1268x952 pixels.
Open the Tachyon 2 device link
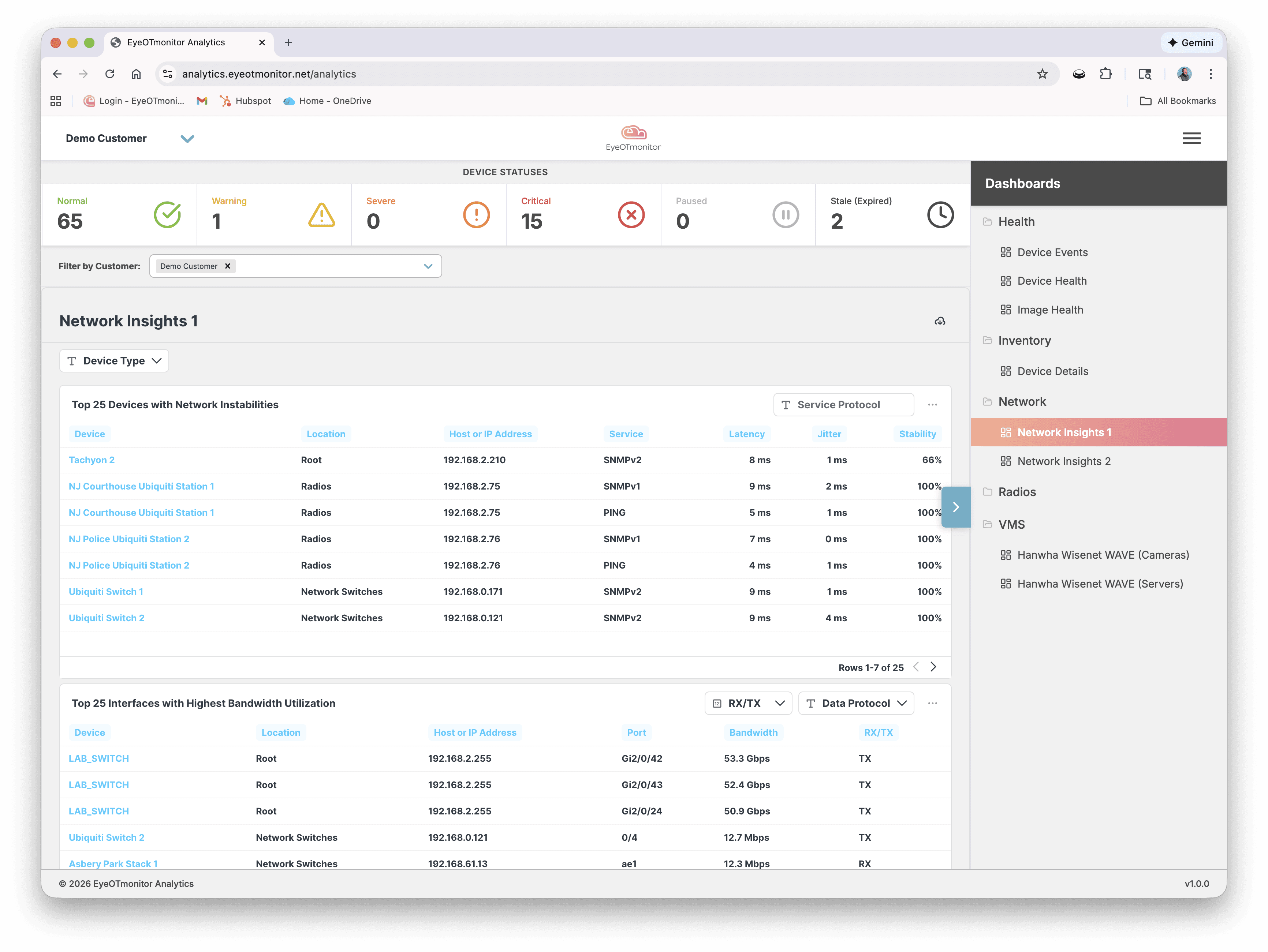pos(92,460)
